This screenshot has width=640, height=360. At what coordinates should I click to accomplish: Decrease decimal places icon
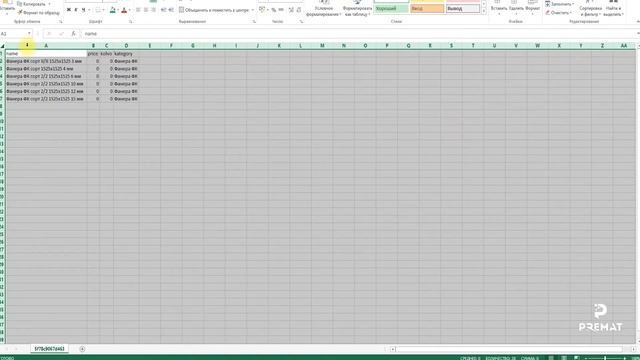coord(299,10)
